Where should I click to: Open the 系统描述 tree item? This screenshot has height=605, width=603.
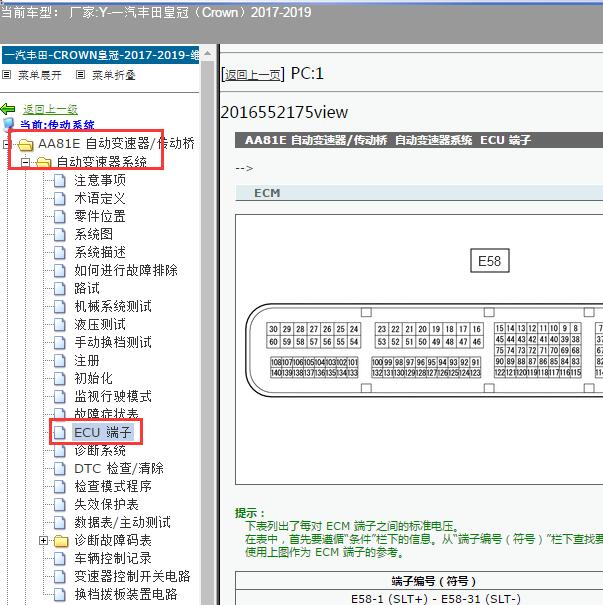[100, 252]
